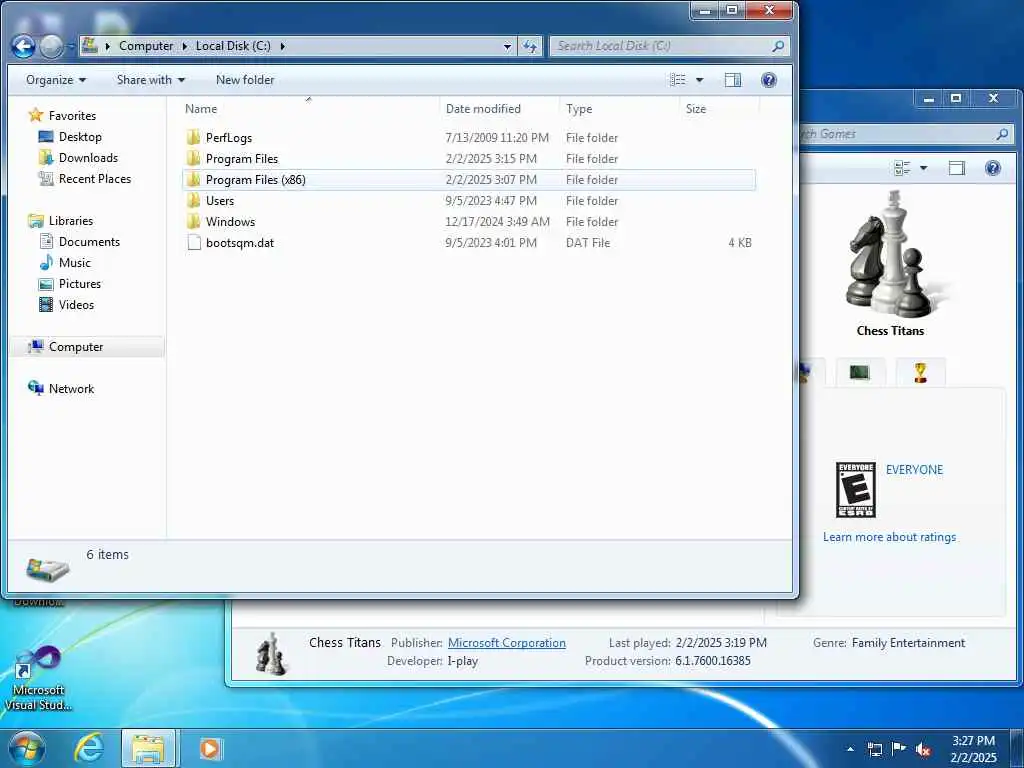The height and width of the screenshot is (768, 1024).
Task: Click the Games window view icon
Action: (x=902, y=168)
